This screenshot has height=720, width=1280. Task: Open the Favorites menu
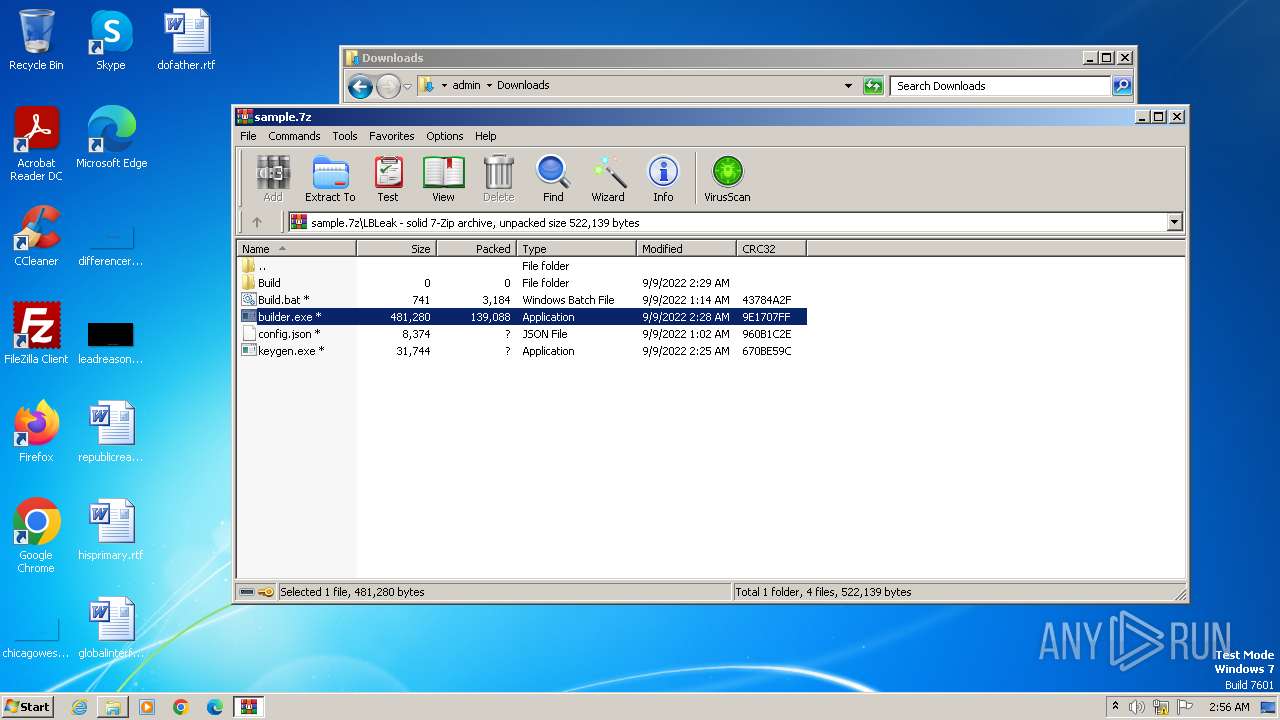click(x=392, y=136)
